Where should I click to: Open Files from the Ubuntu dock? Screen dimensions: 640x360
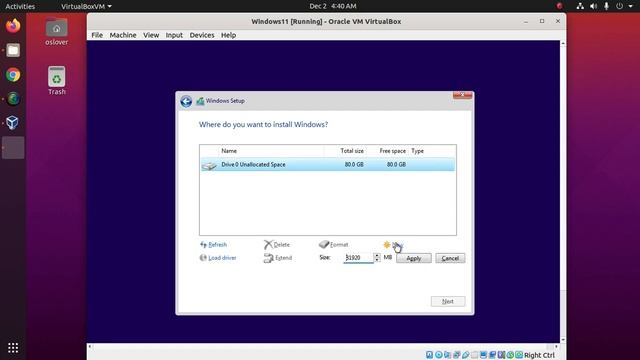[x=13, y=50]
